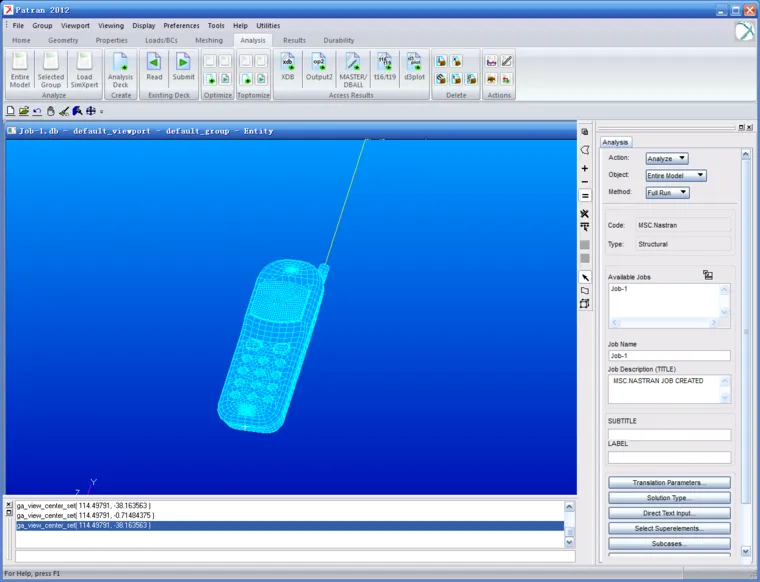Screen dimensions: 760x582
Task: Open the Action dropdown showing Analyze
Action: 666,158
